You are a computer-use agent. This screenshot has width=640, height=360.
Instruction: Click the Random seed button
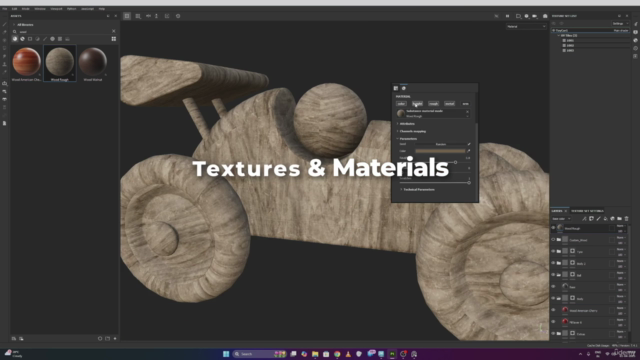[x=440, y=144]
